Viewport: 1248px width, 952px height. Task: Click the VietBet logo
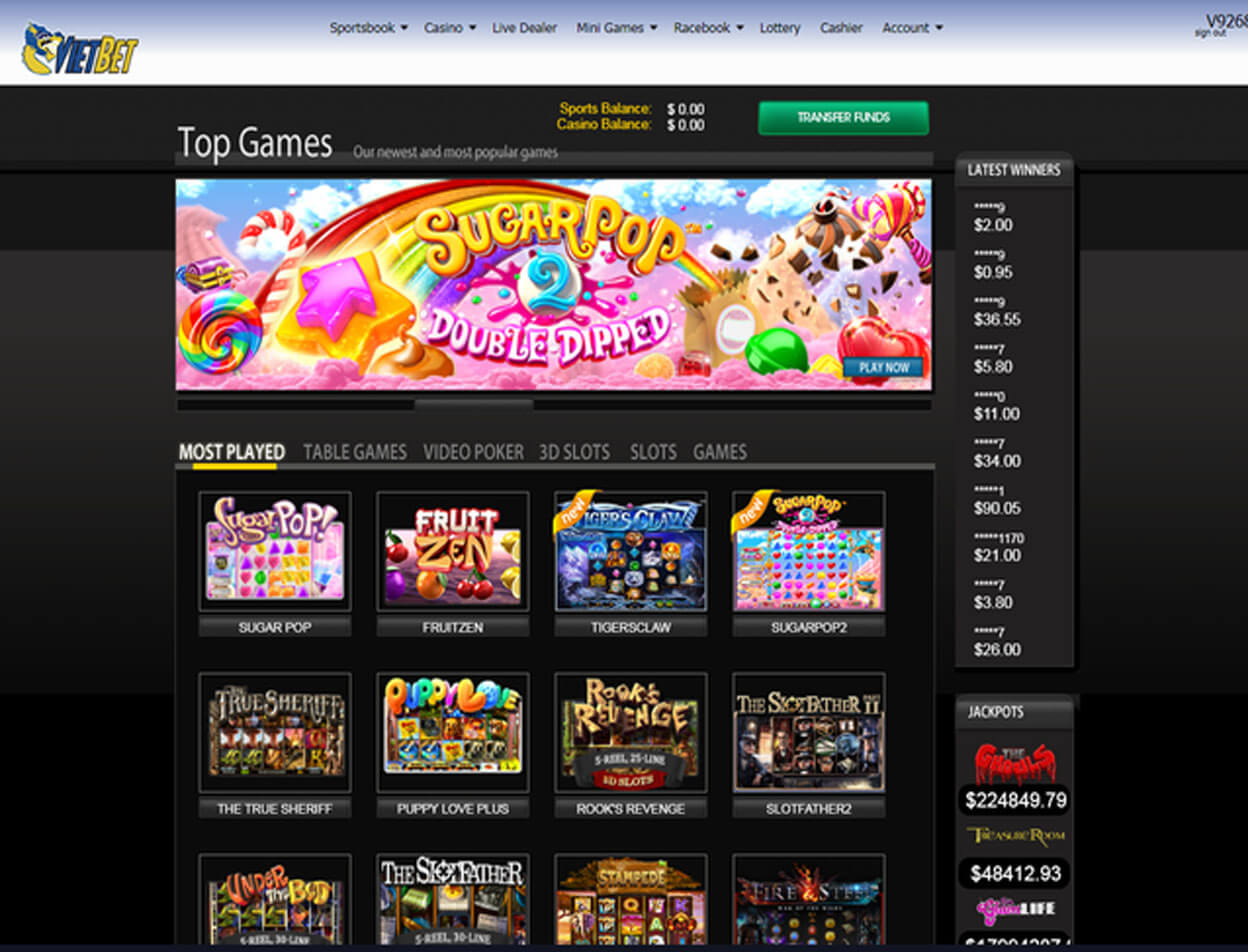80,49
